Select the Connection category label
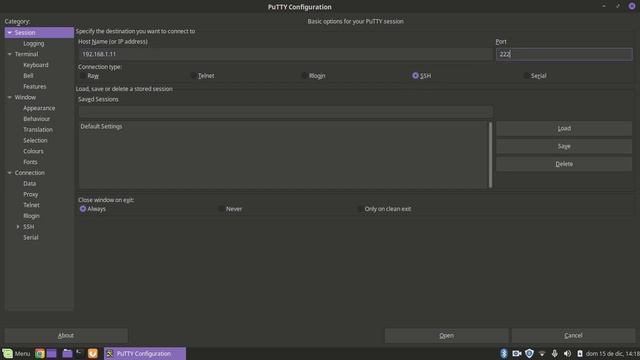640x360 pixels. pos(30,173)
